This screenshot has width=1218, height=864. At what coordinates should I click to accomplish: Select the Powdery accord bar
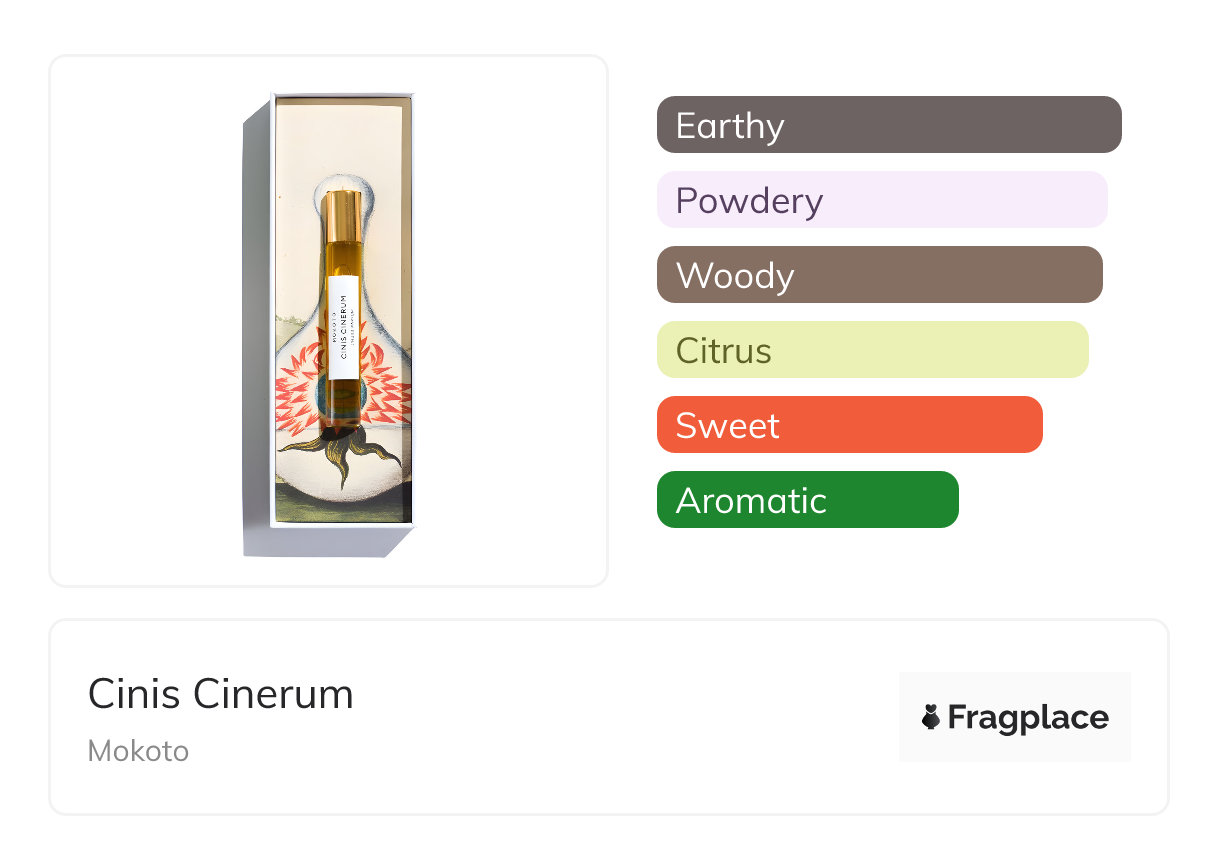pos(882,200)
